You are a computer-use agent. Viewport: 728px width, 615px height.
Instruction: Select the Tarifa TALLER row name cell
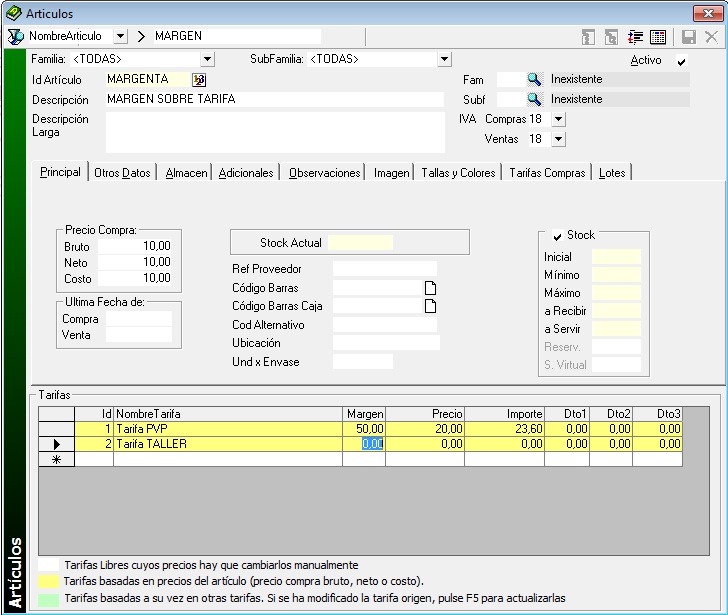tap(228, 444)
